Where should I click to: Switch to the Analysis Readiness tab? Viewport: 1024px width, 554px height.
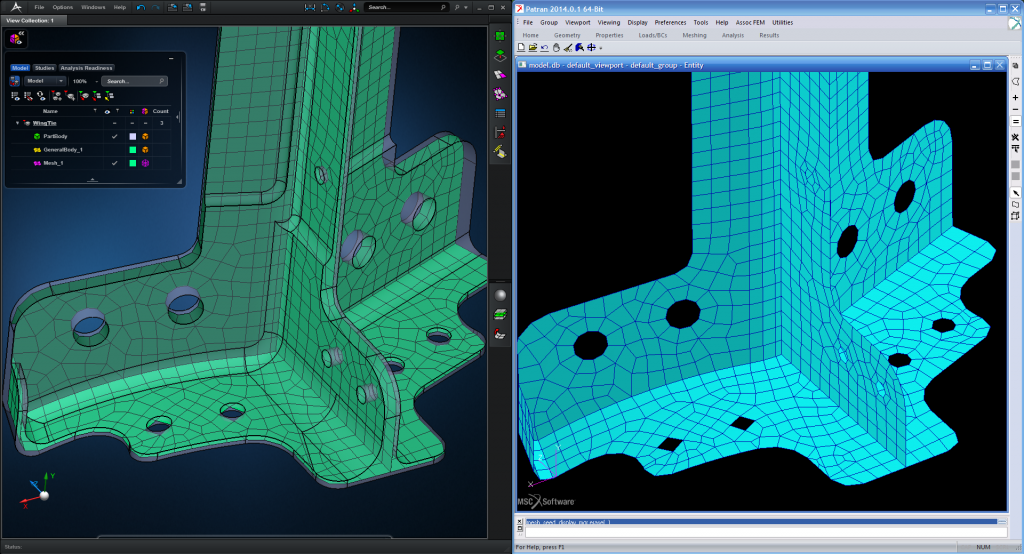point(86,68)
